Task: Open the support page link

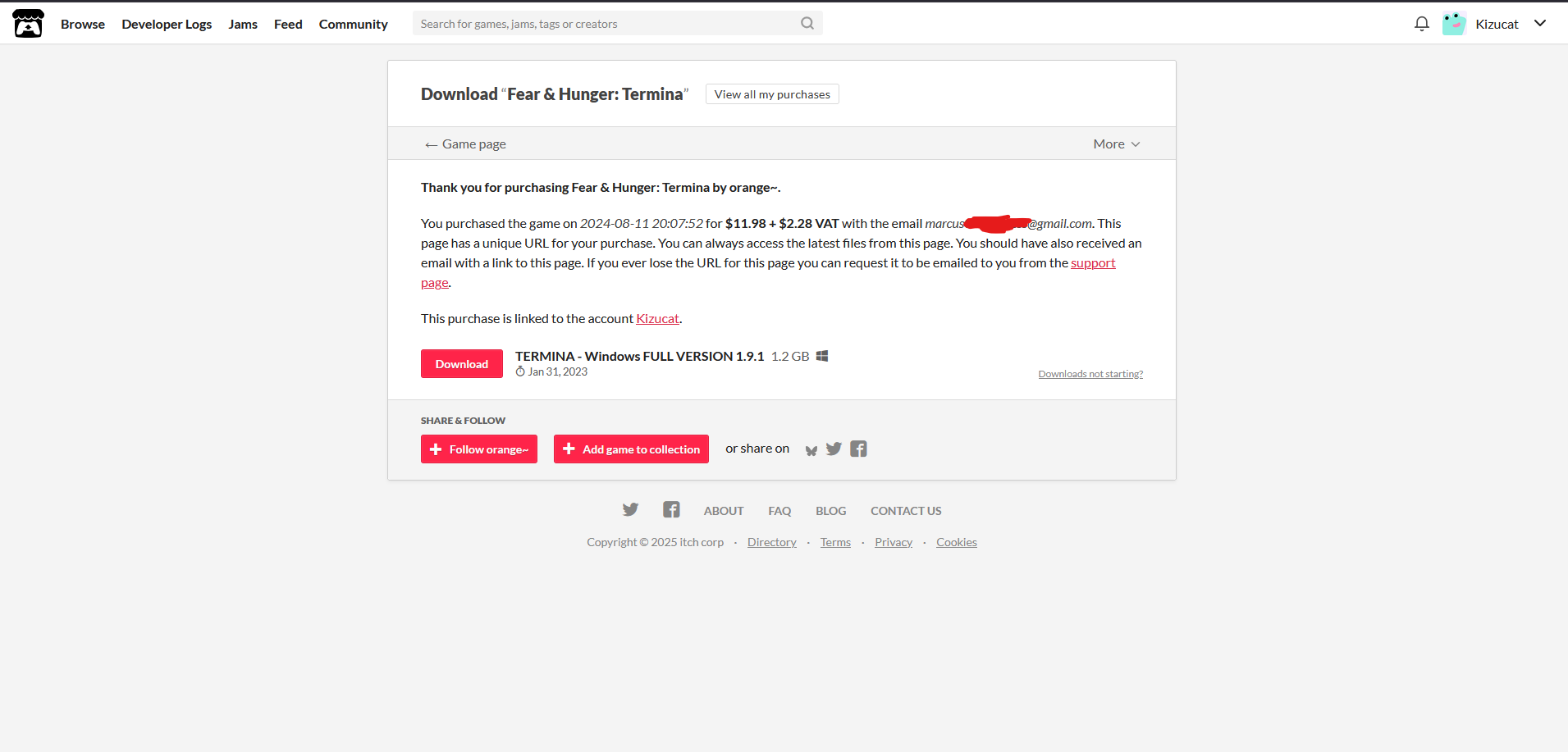Action: tap(1093, 263)
